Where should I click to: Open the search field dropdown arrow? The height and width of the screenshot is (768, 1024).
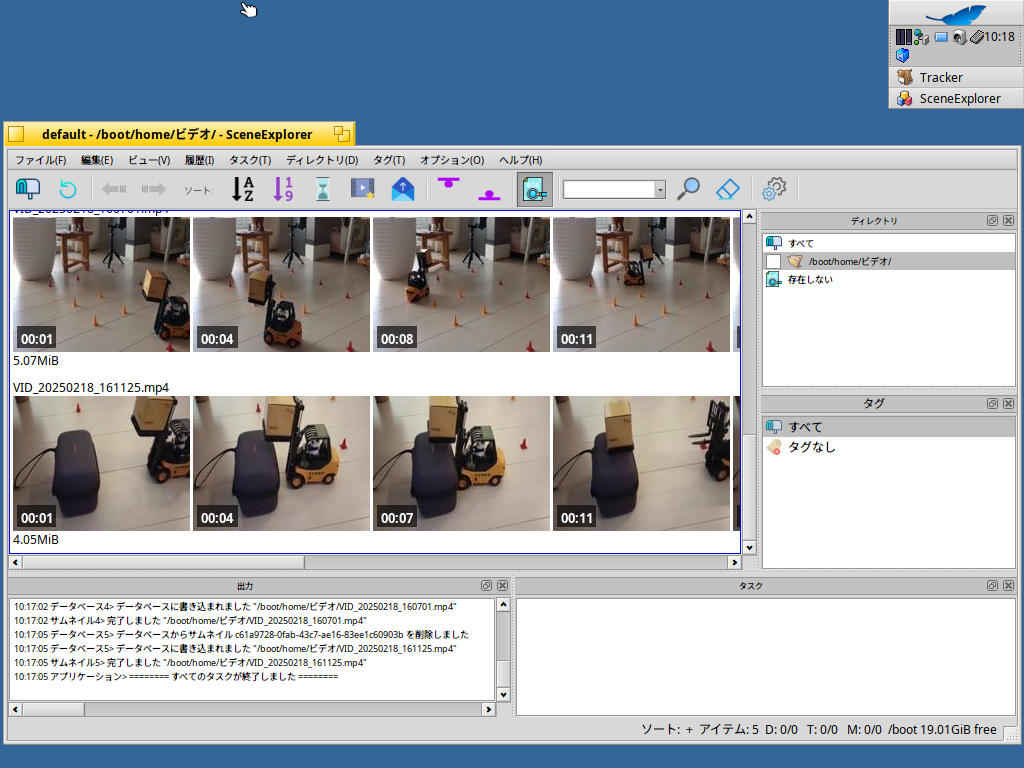coord(660,189)
